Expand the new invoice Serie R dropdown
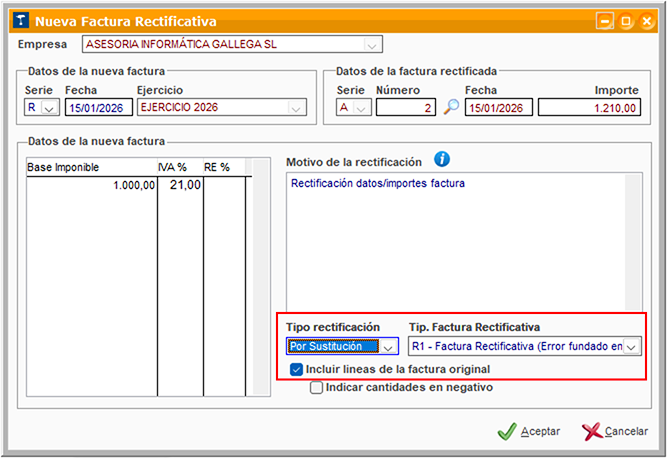 click(x=50, y=108)
